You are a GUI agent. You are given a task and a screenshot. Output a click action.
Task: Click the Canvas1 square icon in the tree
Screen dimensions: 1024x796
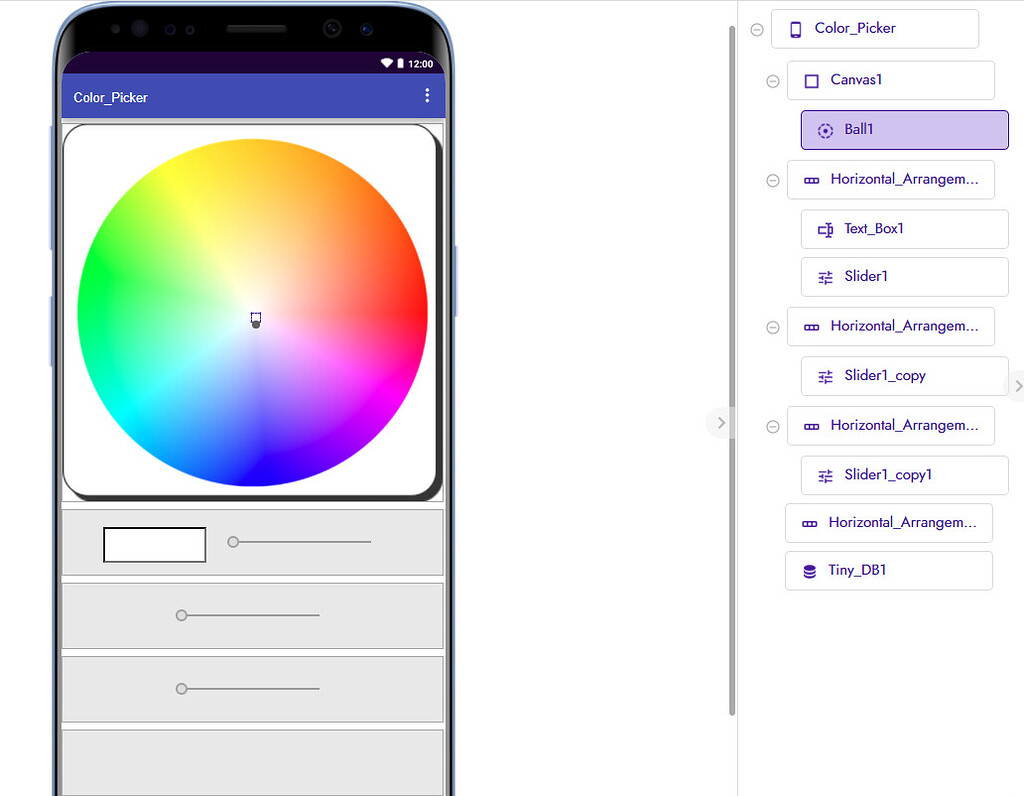click(x=811, y=81)
